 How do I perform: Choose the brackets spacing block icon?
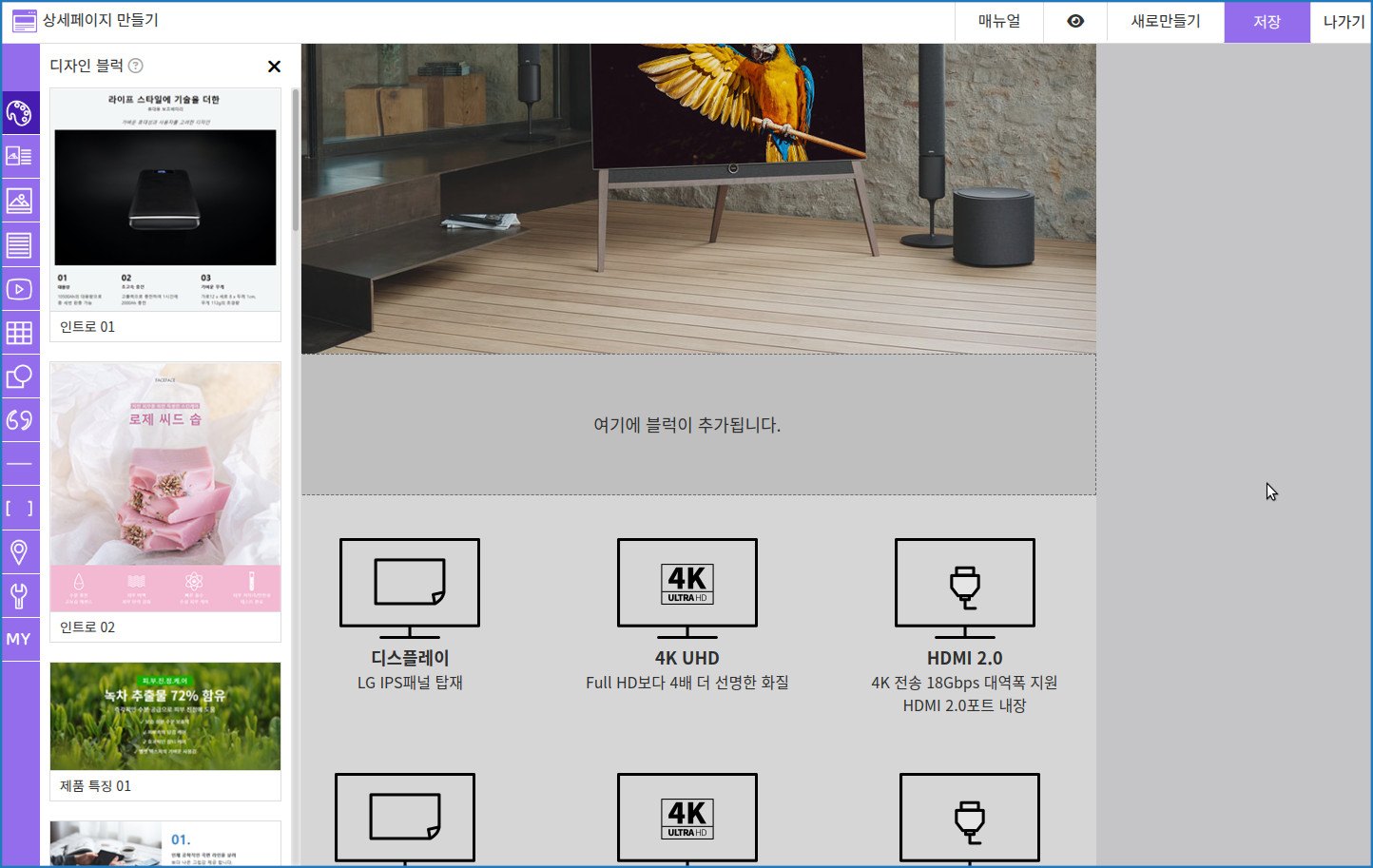20,509
